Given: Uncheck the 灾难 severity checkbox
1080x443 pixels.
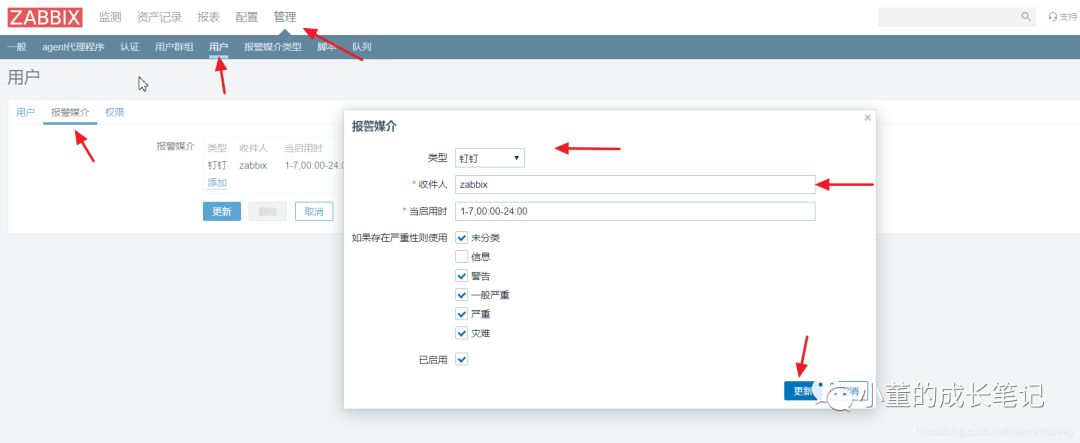Looking at the screenshot, I should 461,333.
